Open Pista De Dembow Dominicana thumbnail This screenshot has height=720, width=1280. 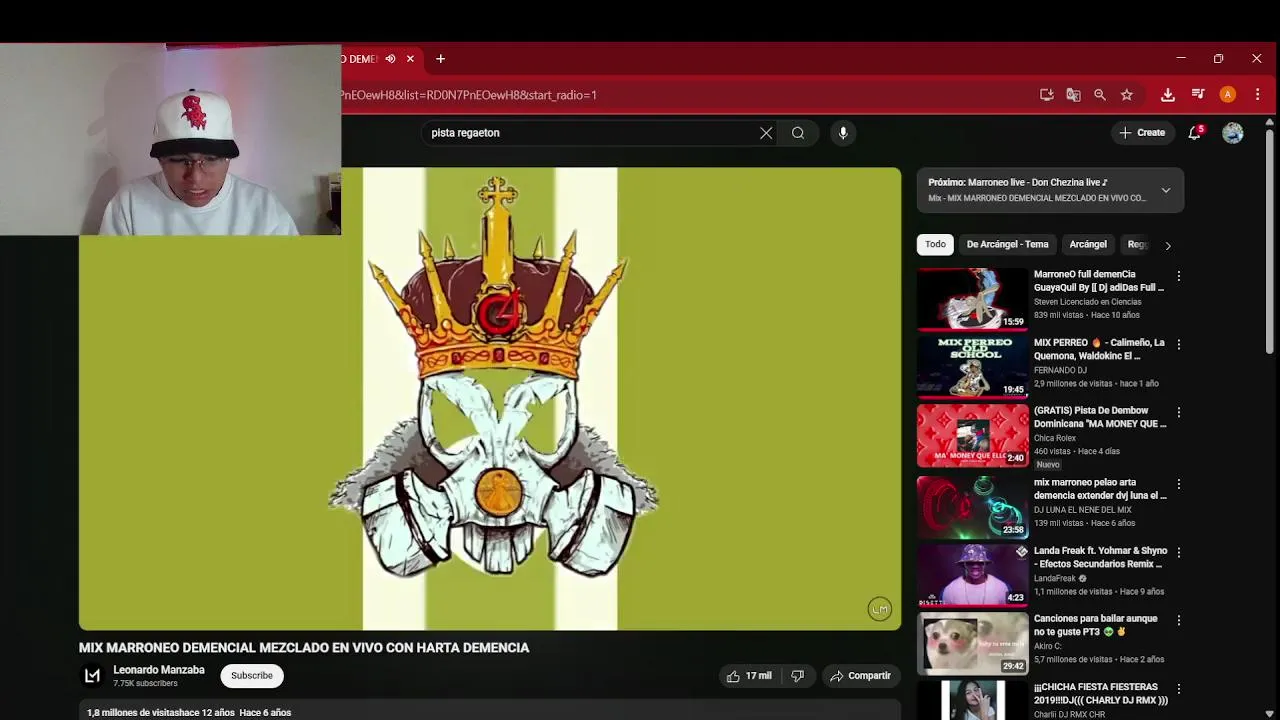pyautogui.click(x=973, y=435)
